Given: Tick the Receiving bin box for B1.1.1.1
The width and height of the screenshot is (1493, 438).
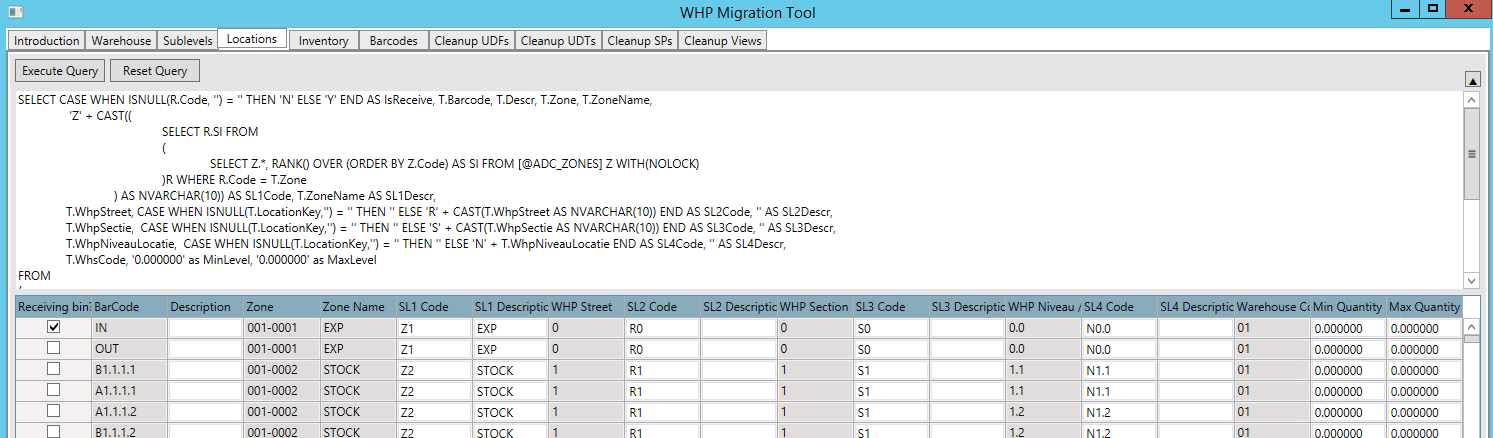Looking at the screenshot, I should [x=54, y=369].
